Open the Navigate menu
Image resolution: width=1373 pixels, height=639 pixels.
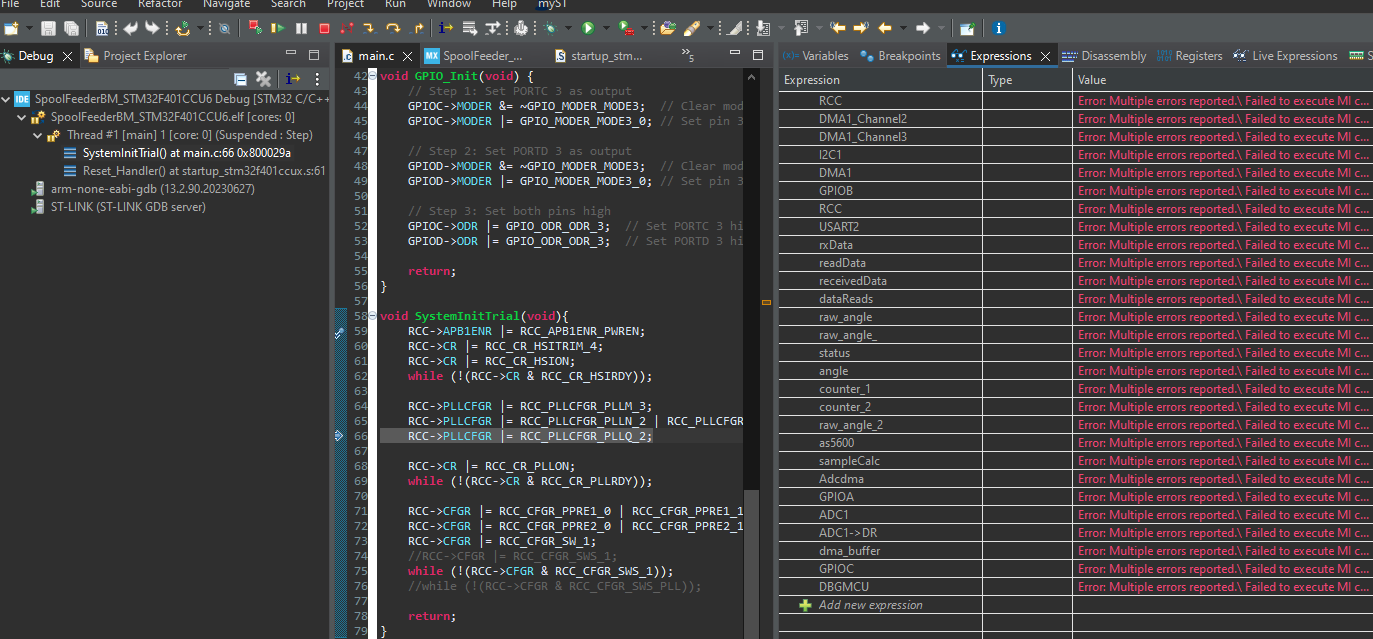click(226, 4)
